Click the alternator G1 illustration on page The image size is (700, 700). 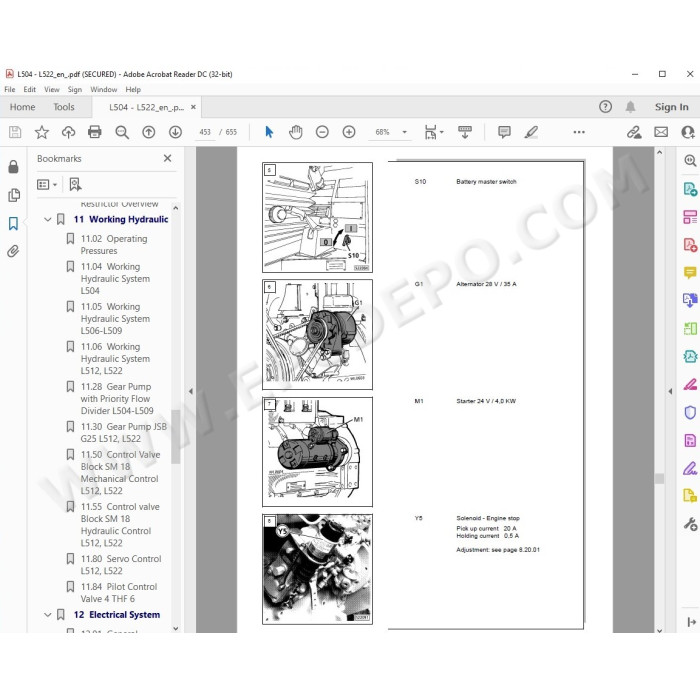point(317,335)
